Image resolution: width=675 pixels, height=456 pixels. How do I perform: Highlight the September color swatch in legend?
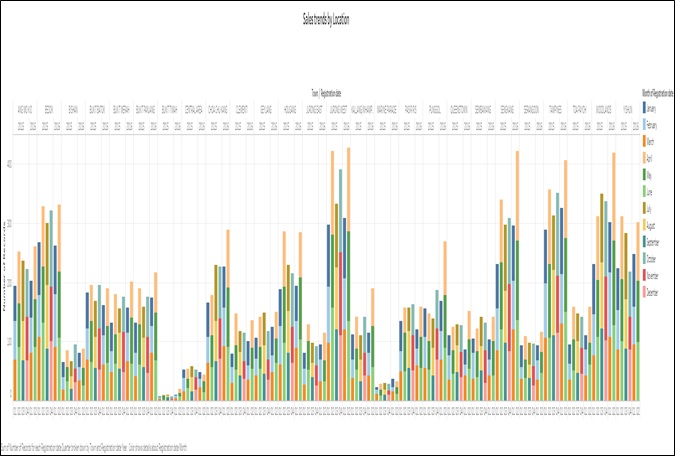[x=644, y=242]
